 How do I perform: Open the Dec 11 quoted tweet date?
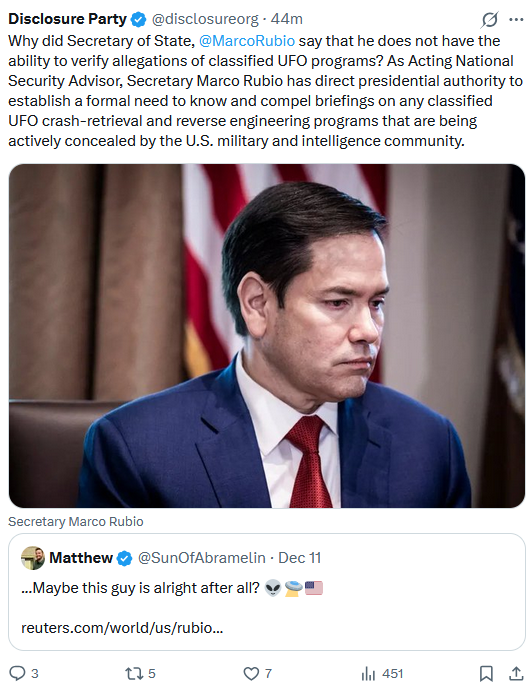(299, 558)
